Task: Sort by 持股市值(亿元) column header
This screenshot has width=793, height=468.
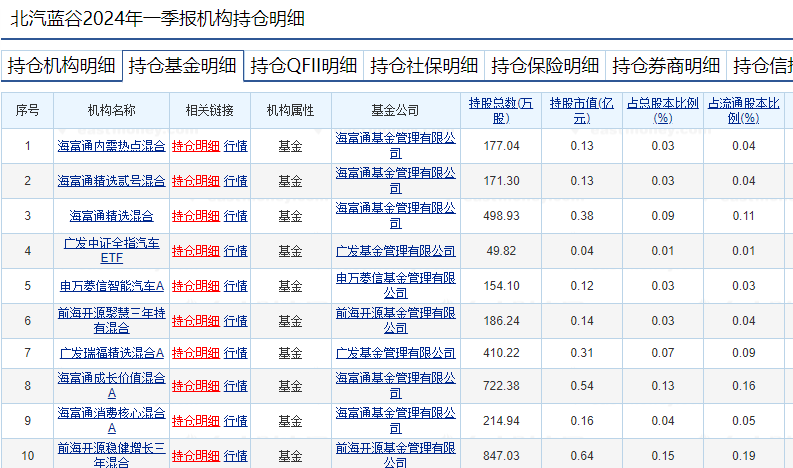Action: [x=581, y=110]
